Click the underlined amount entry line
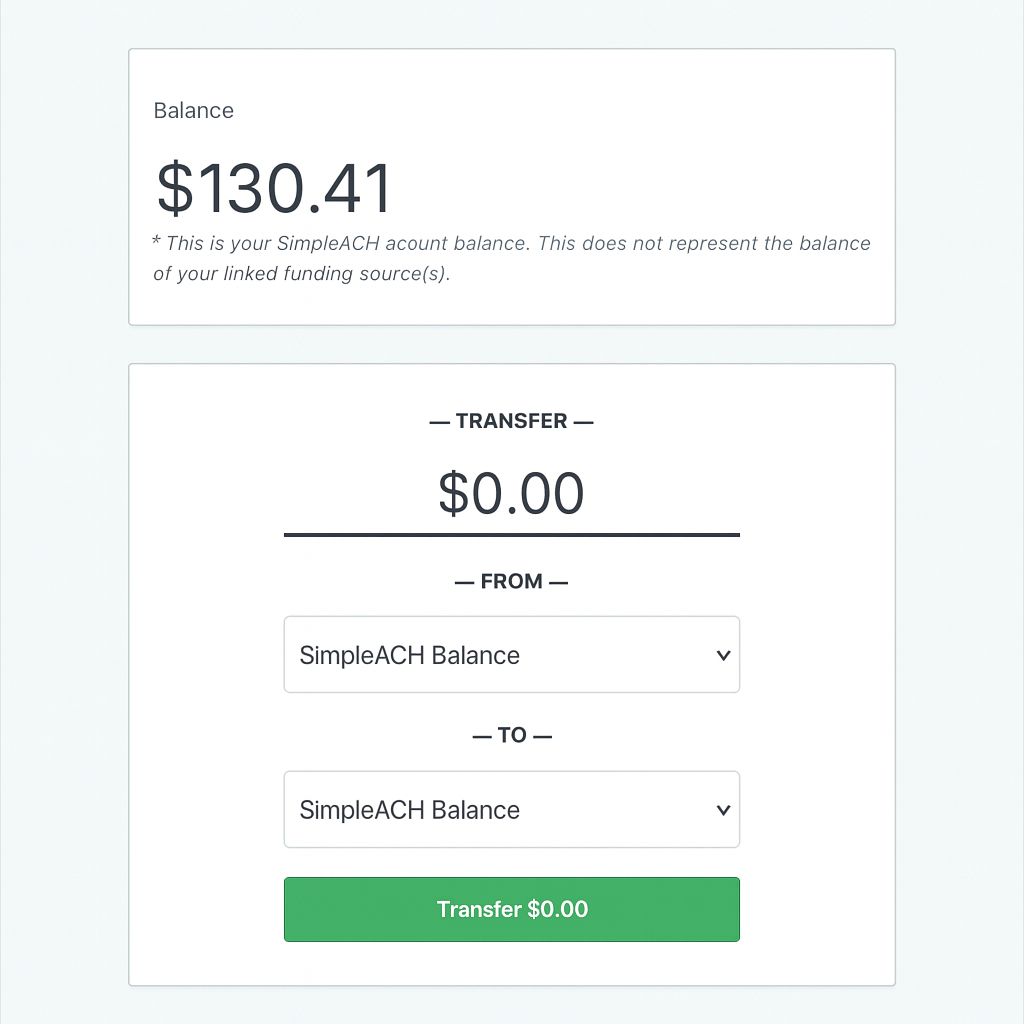The image size is (1024, 1024). (512, 536)
